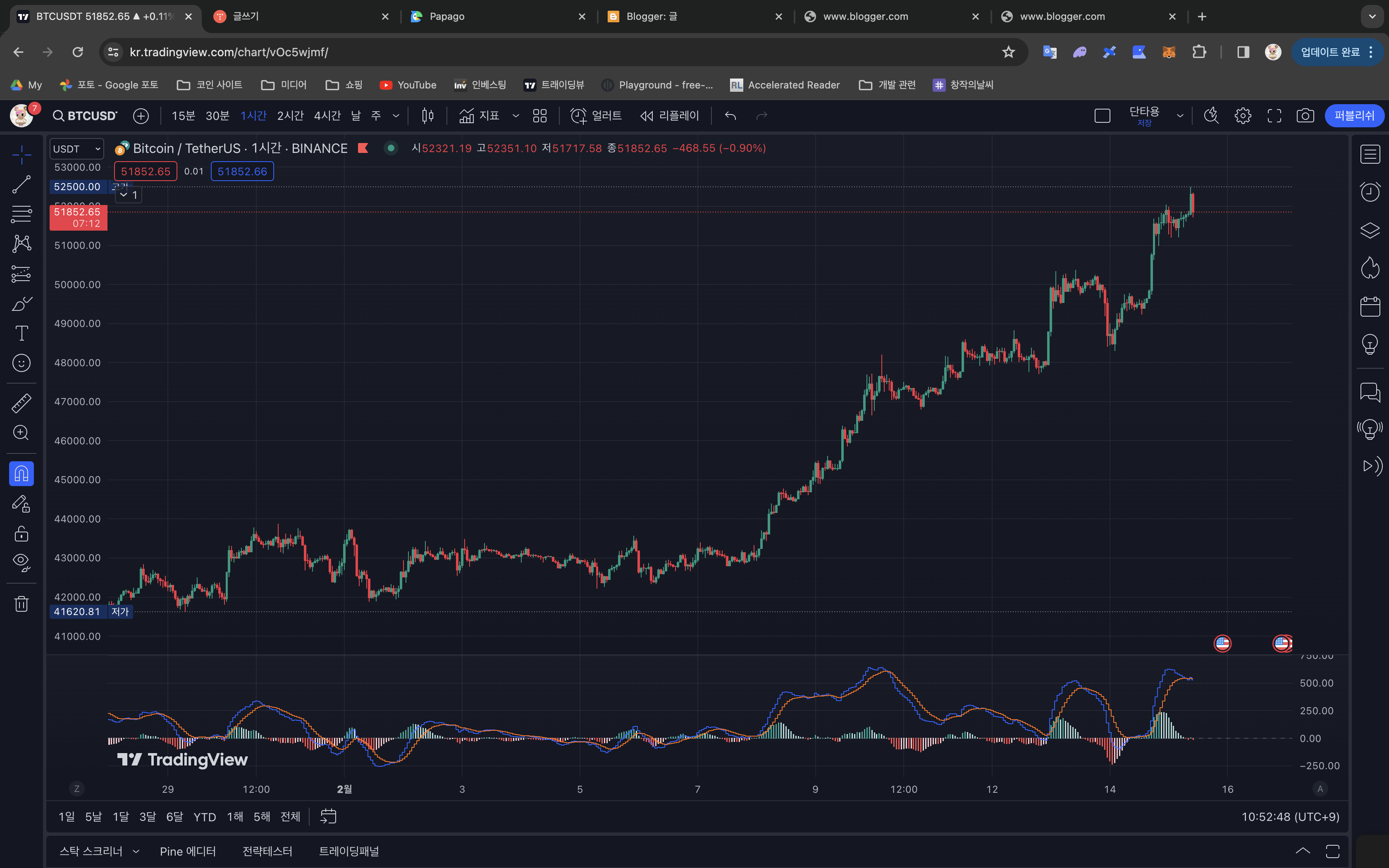Open chart settings gear icon
1389x868 pixels.
click(1243, 116)
